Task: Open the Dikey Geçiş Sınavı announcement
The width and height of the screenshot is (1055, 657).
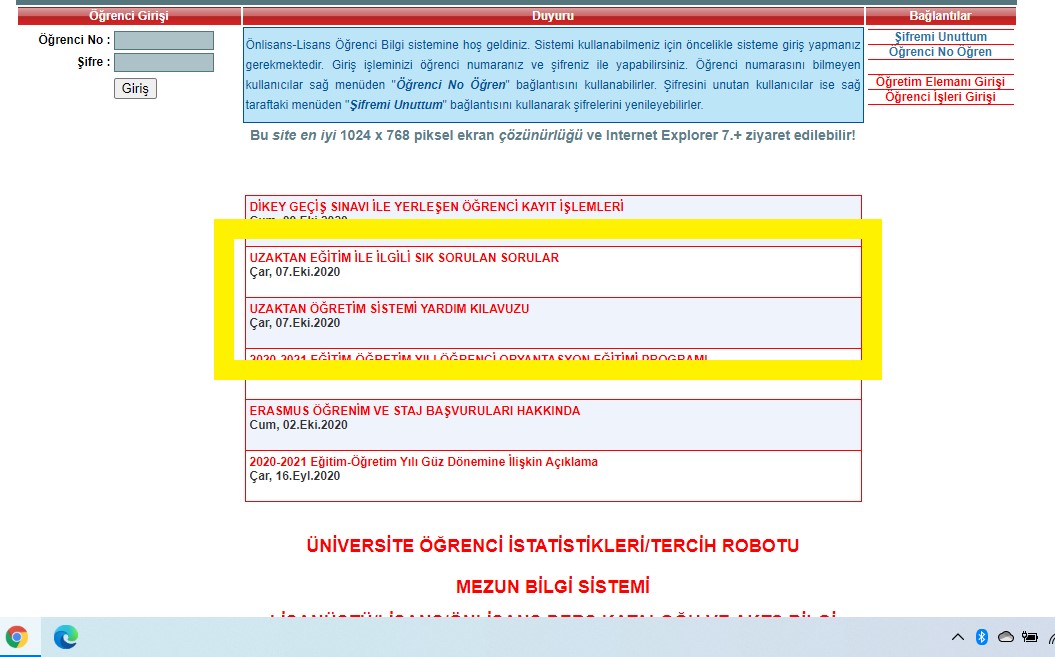Action: click(x=436, y=207)
